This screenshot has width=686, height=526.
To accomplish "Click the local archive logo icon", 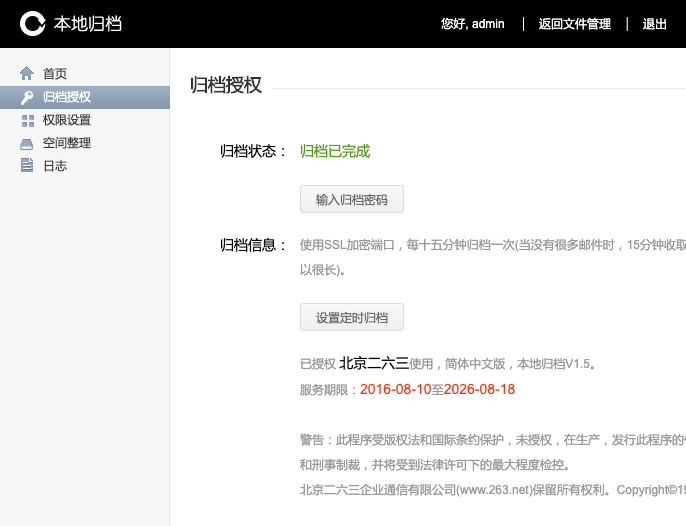I will [x=33, y=23].
